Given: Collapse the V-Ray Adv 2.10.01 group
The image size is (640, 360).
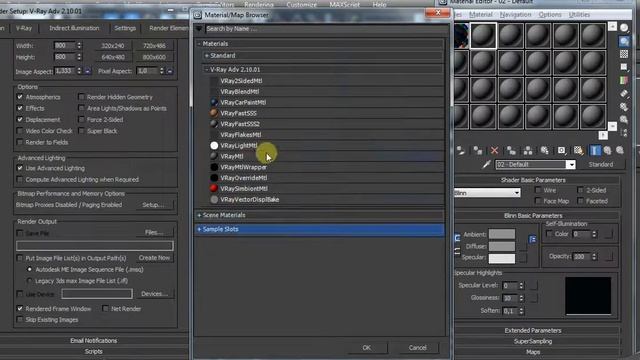Looking at the screenshot, I should point(207,70).
